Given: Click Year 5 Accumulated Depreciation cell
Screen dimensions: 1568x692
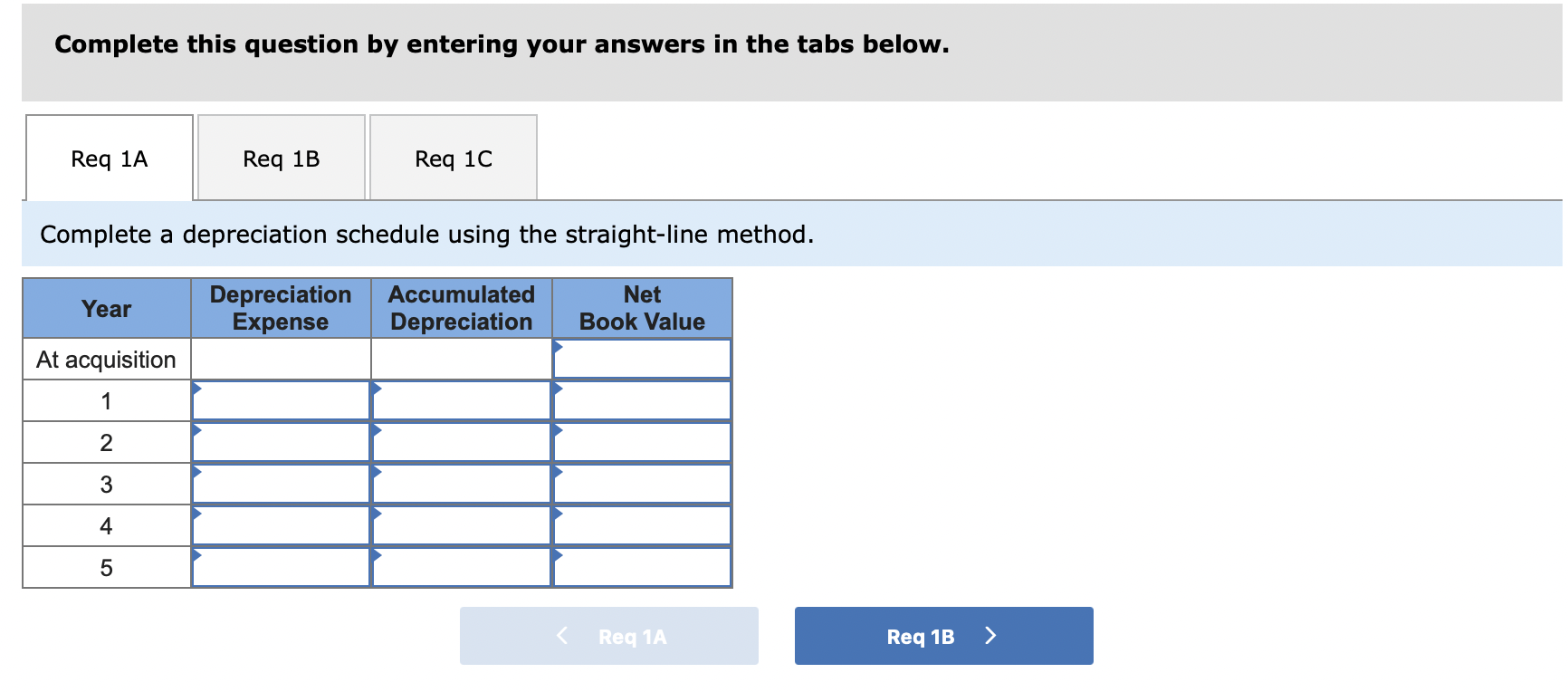Looking at the screenshot, I should tap(462, 568).
